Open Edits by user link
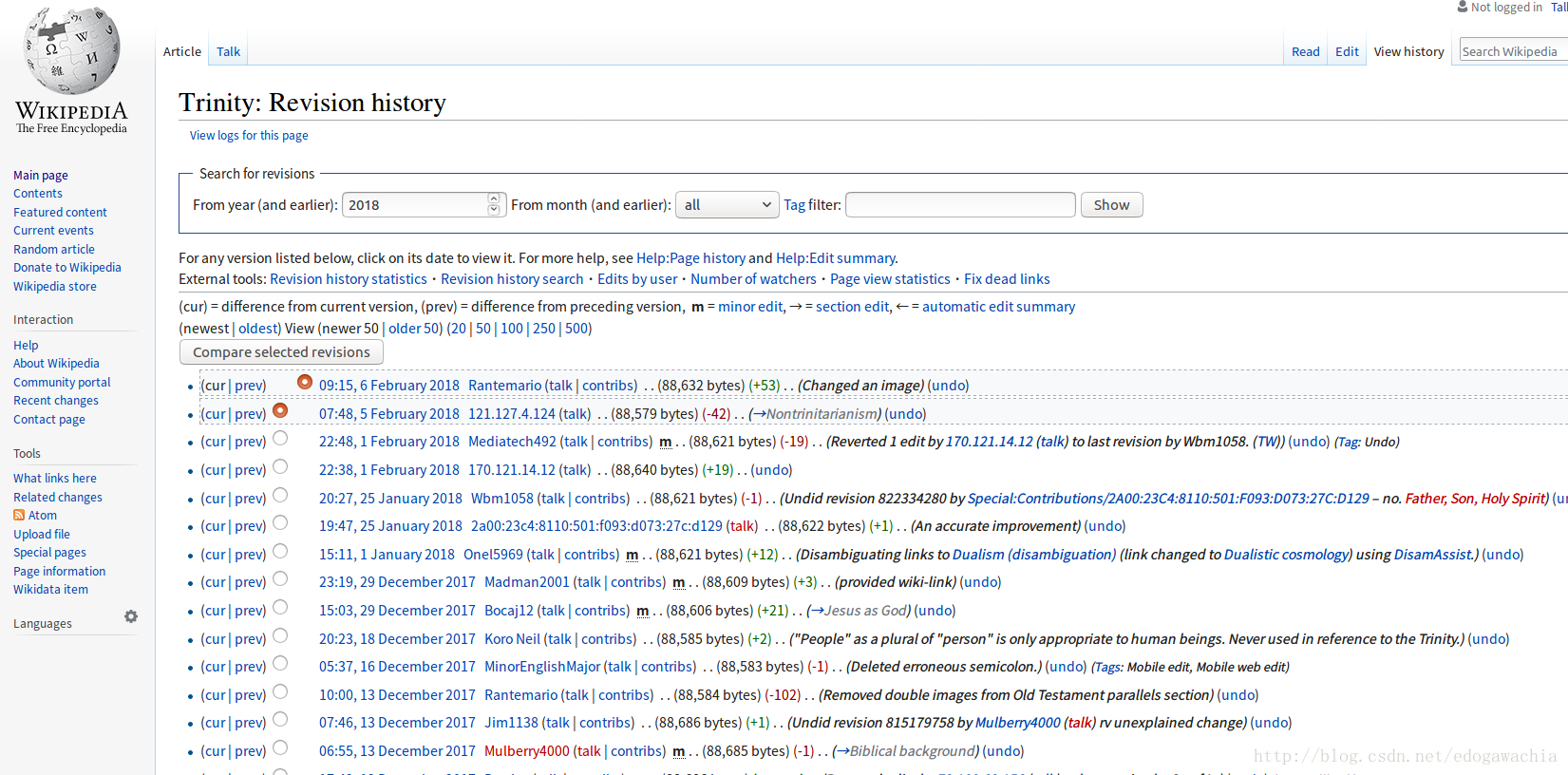The width and height of the screenshot is (1568, 775). coord(637,279)
